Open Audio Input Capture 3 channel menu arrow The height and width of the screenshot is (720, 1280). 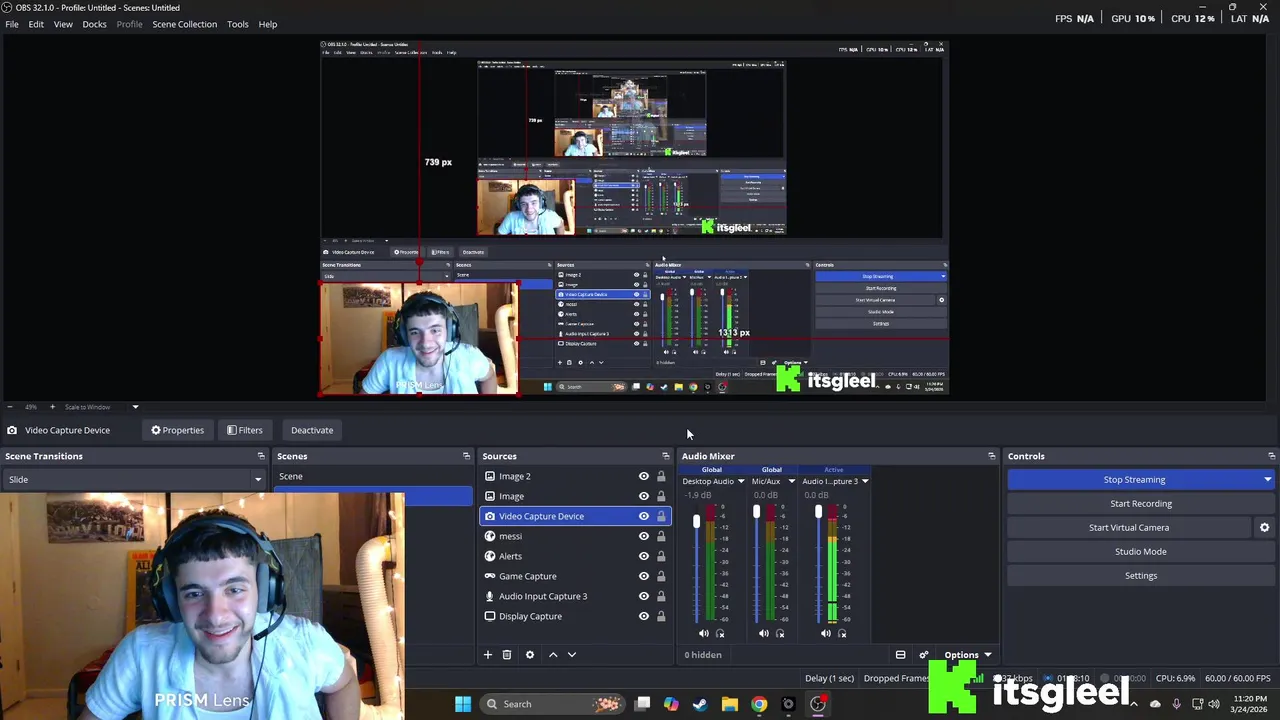[x=865, y=481]
